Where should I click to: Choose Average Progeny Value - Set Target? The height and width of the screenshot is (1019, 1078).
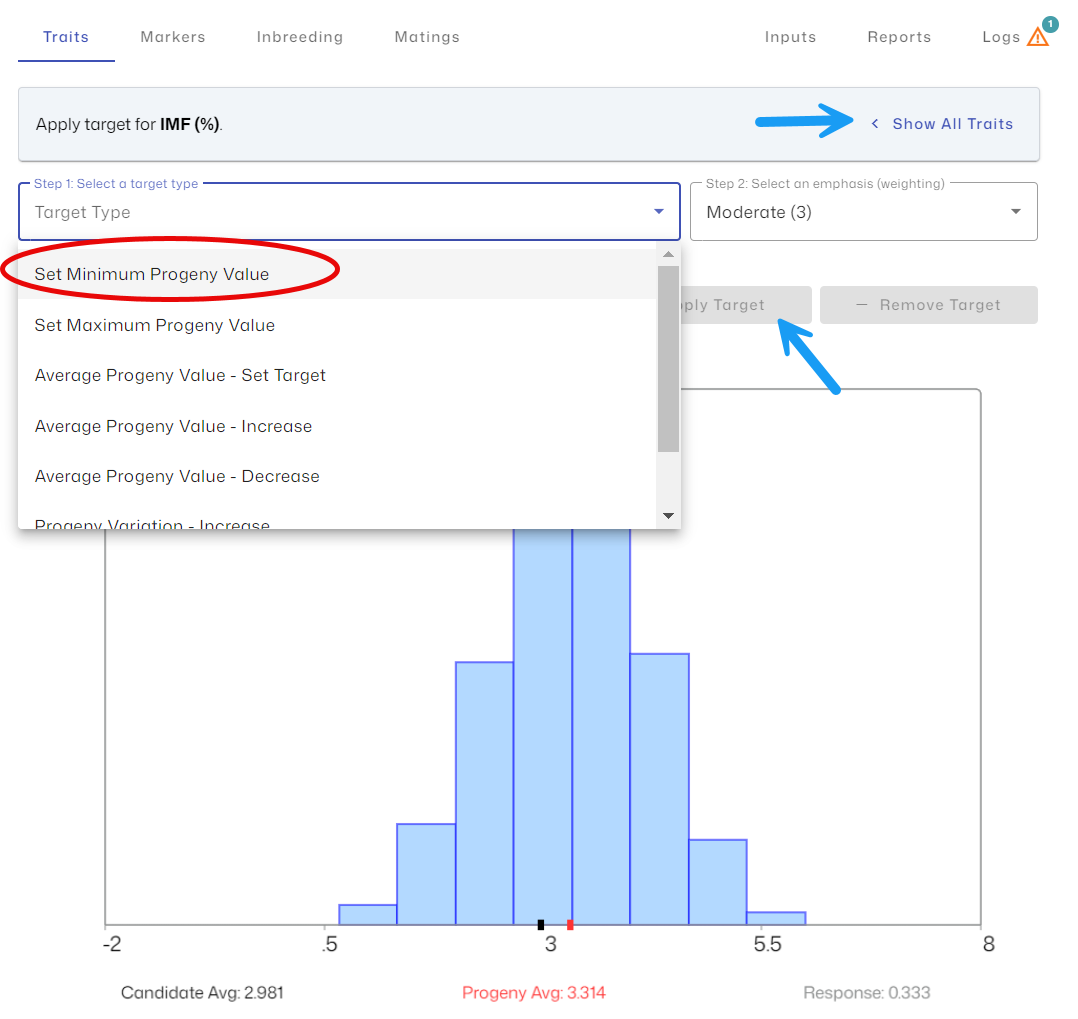[180, 375]
